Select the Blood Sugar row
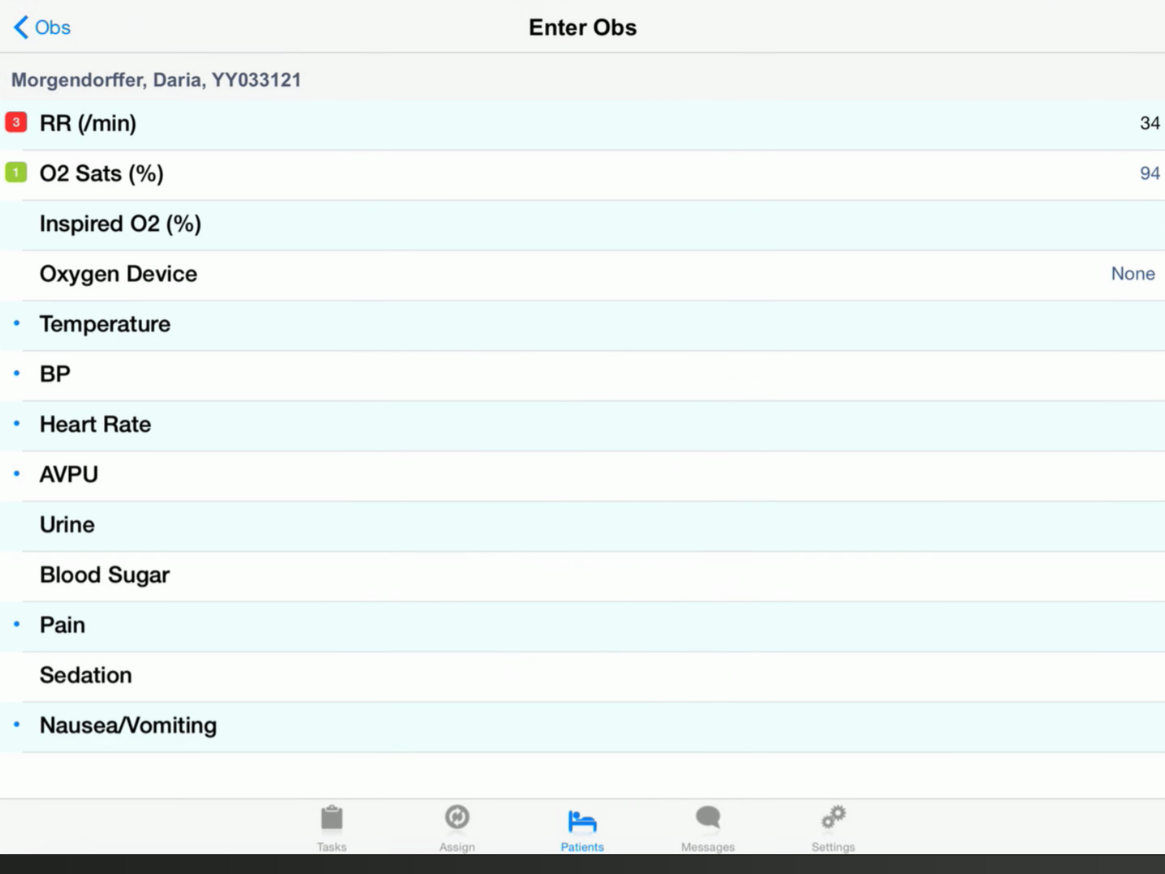The height and width of the screenshot is (874, 1165). coord(582,575)
